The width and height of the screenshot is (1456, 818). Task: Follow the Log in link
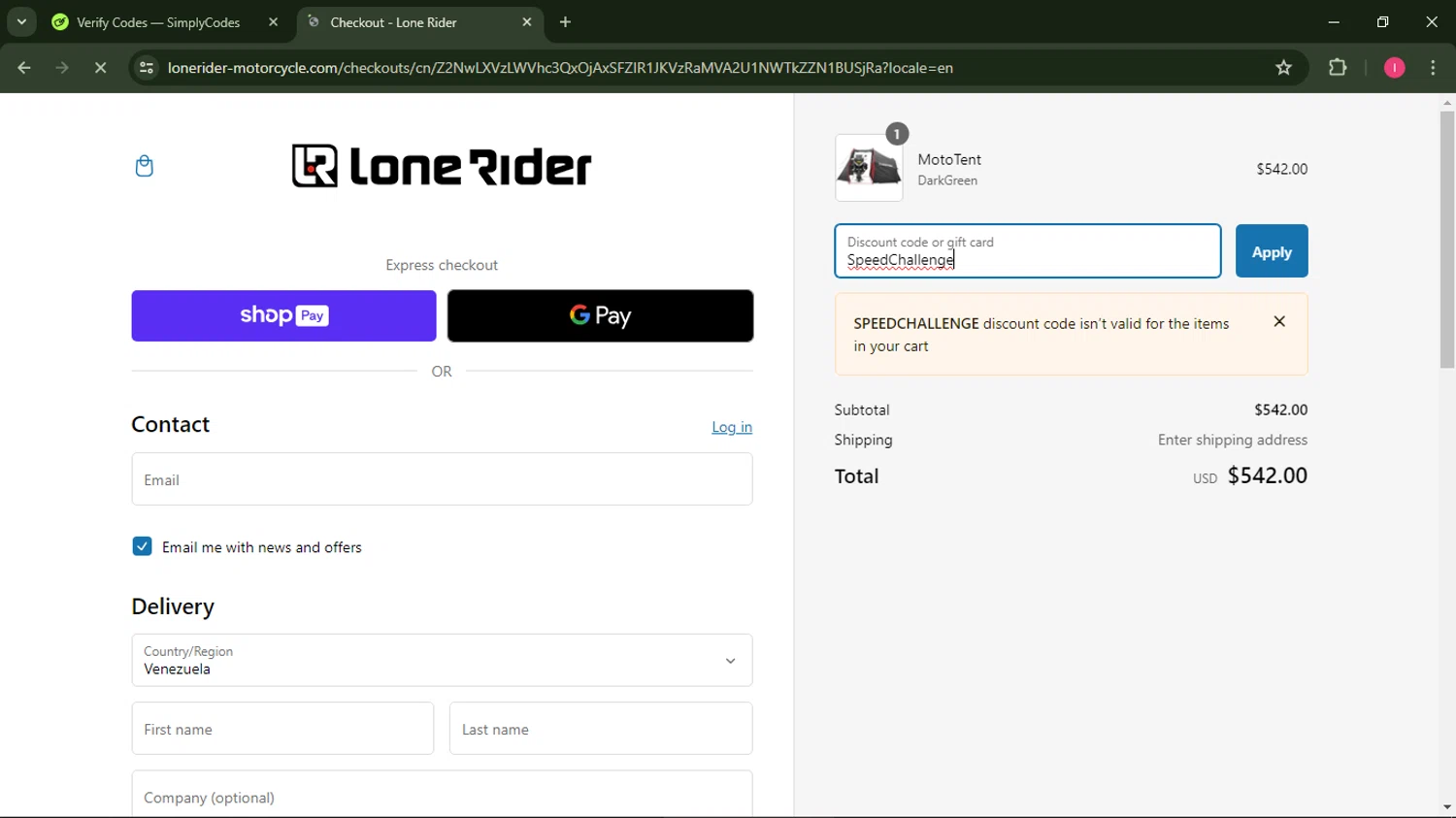(x=732, y=427)
